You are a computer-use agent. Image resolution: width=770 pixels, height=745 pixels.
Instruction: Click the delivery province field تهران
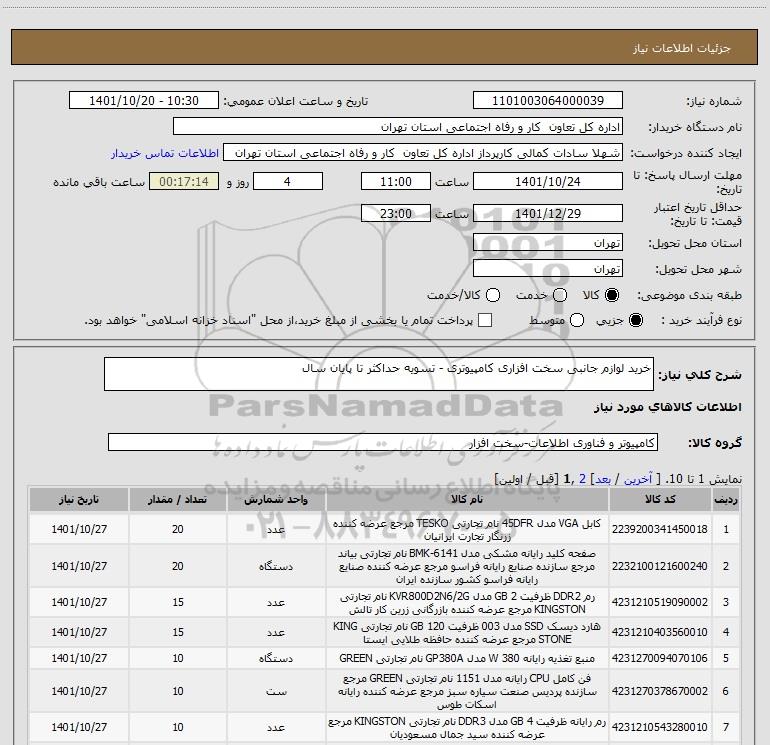click(548, 243)
